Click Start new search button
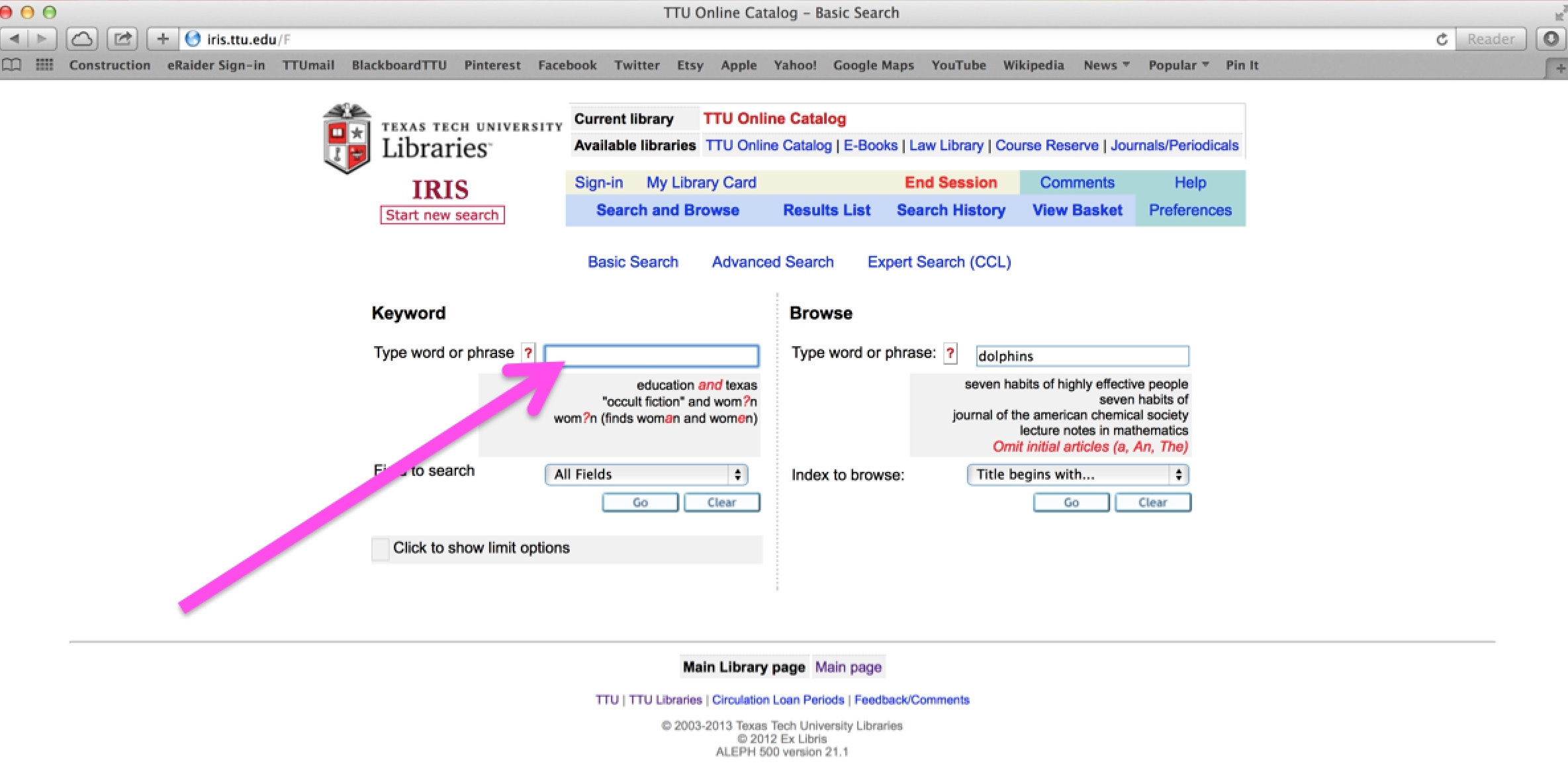Image resolution: width=1568 pixels, height=777 pixels. (442, 215)
